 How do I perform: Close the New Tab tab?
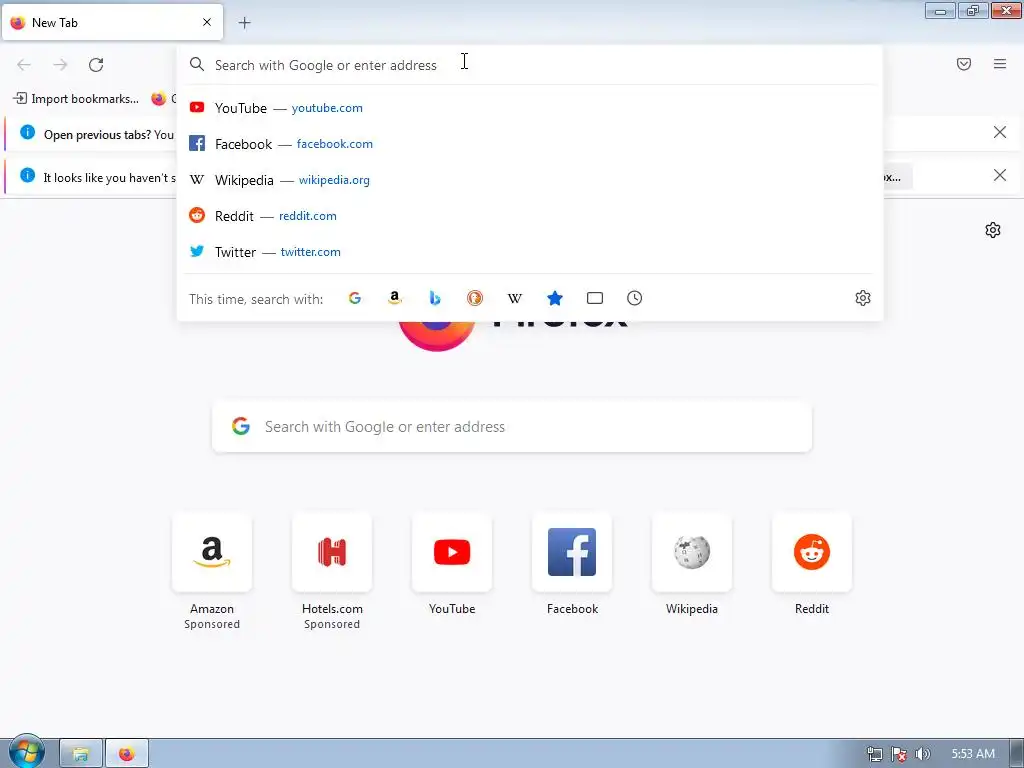[207, 22]
